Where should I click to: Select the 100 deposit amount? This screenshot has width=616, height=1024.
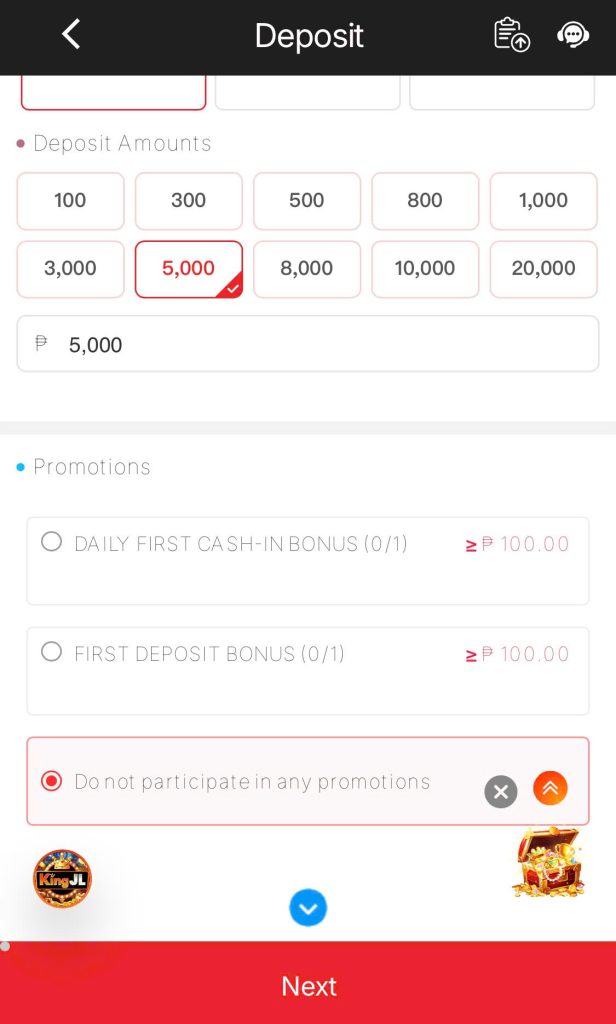(x=70, y=200)
